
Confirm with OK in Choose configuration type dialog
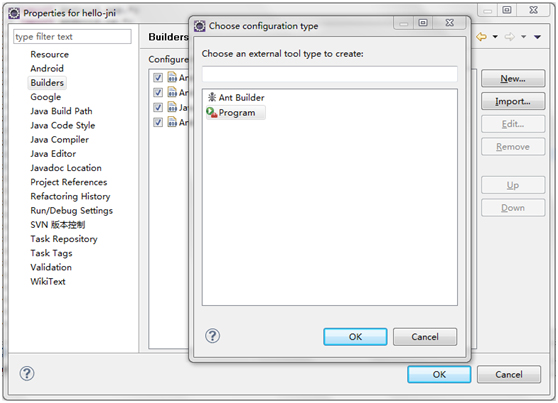point(355,337)
